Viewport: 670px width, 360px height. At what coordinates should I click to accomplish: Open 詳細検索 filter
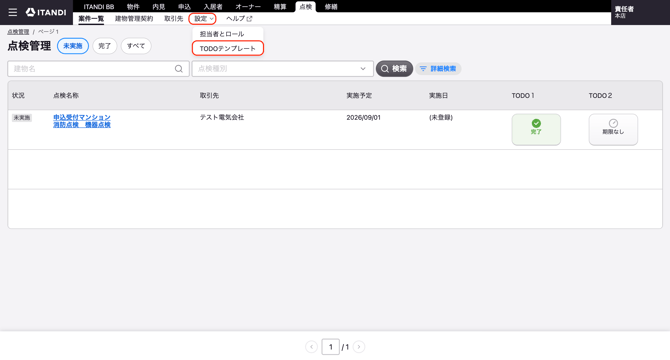click(x=438, y=69)
